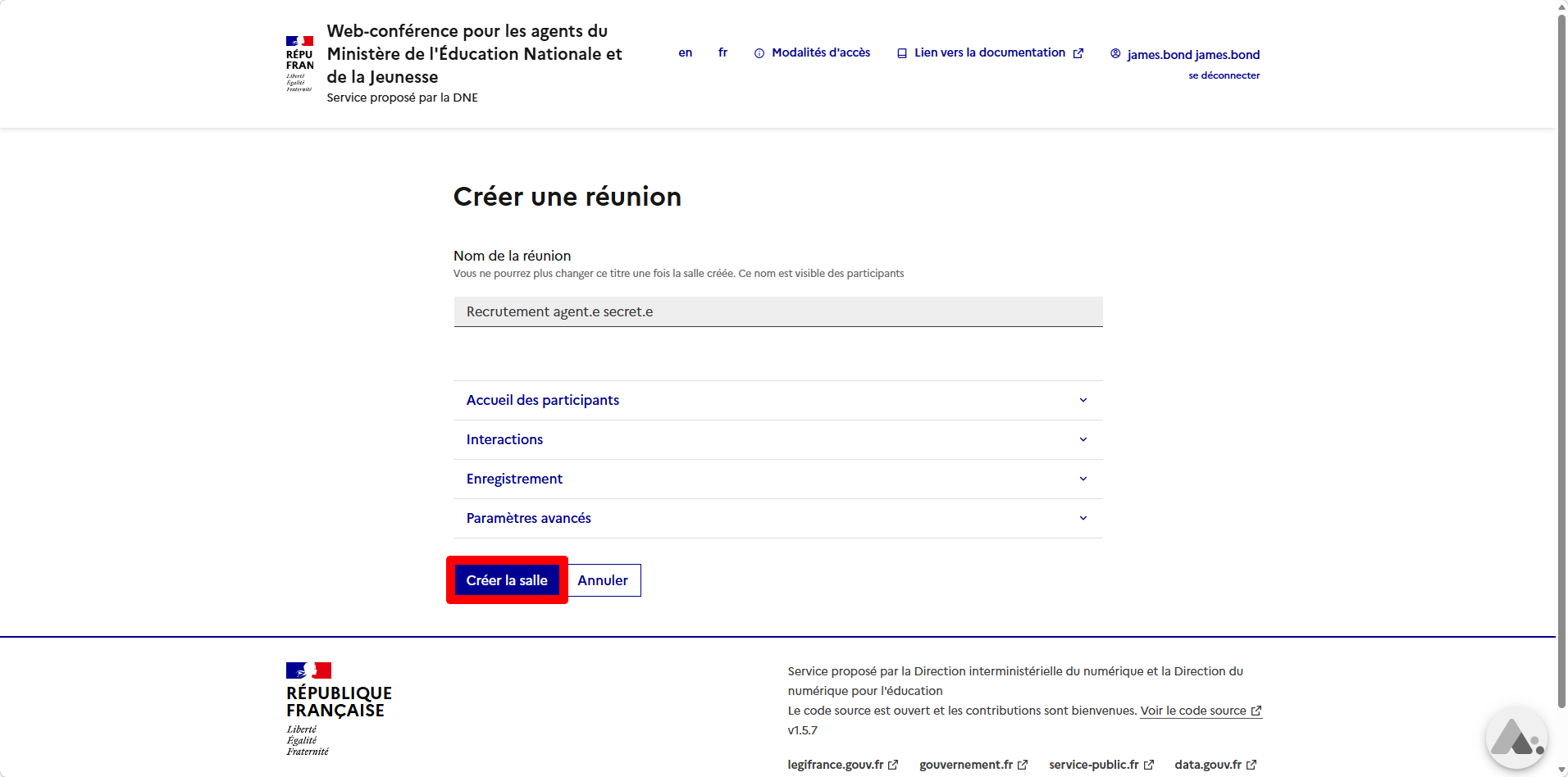Click the Créer une réunion heading

point(567,197)
